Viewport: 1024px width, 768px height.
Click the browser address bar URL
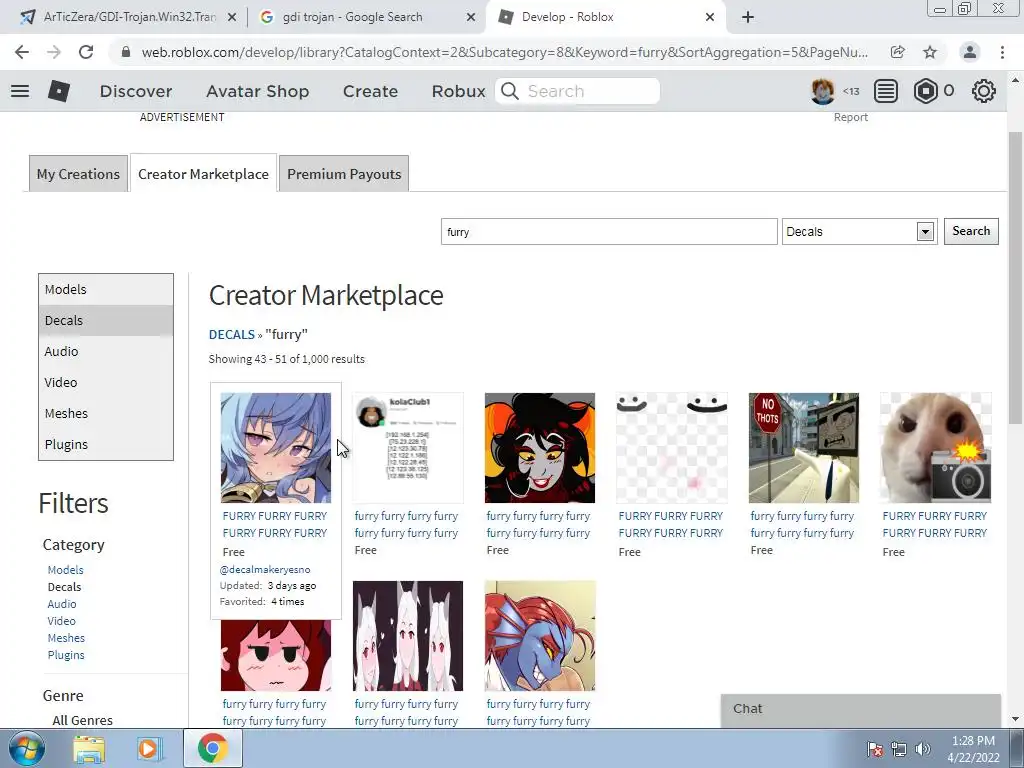(504, 52)
